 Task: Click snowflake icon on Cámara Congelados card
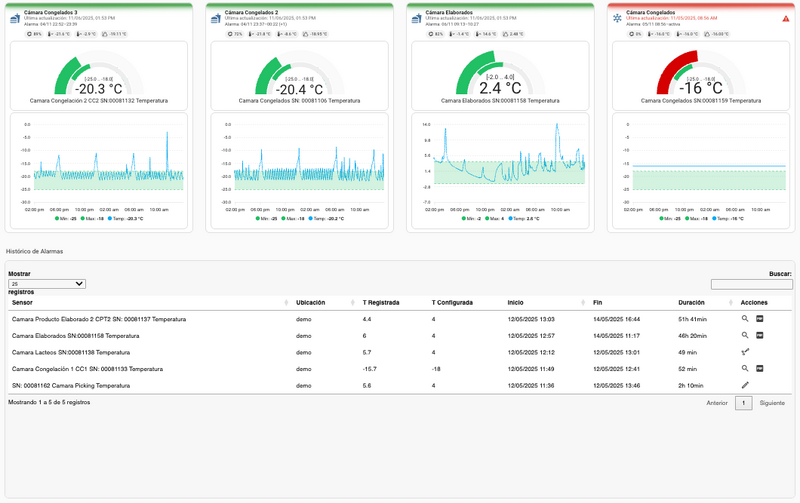pyautogui.click(x=616, y=17)
